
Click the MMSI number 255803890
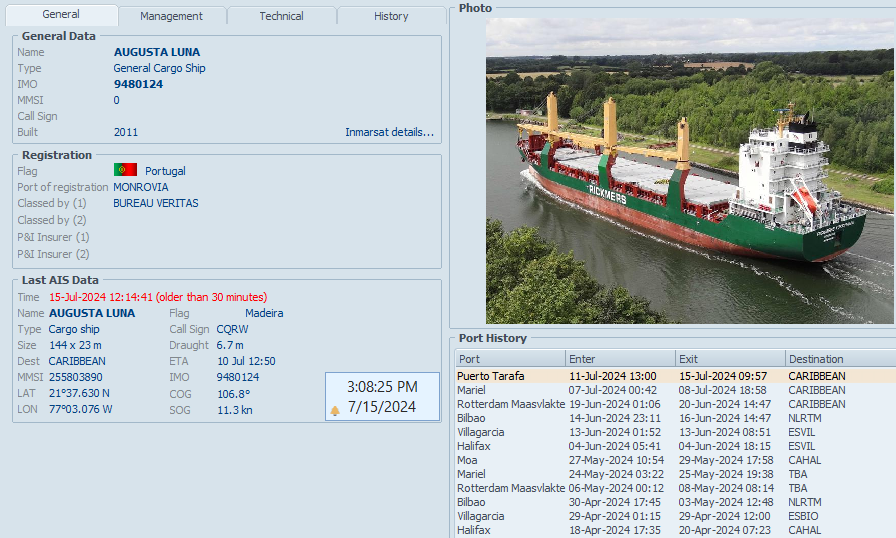click(75, 377)
